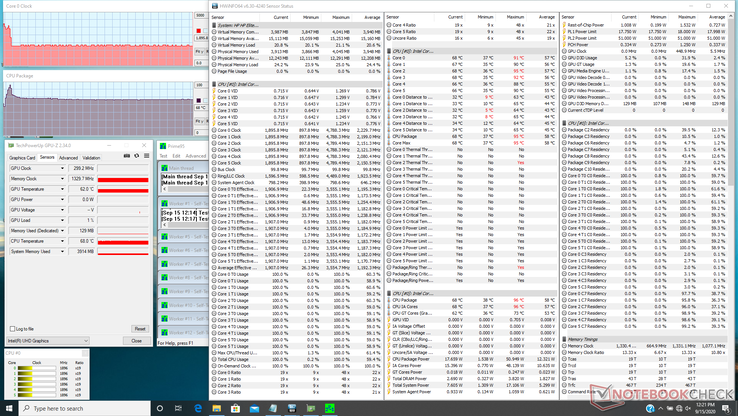Click HWiNFO CPU Package Power sensor icon
Image resolution: width=738 pixels, height=416 pixels.
click(389, 359)
